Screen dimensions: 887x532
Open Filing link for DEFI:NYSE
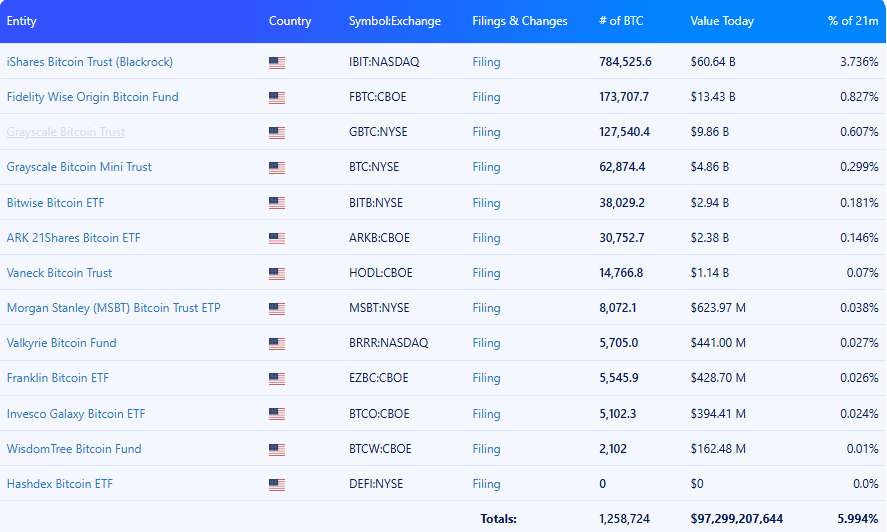click(x=486, y=484)
